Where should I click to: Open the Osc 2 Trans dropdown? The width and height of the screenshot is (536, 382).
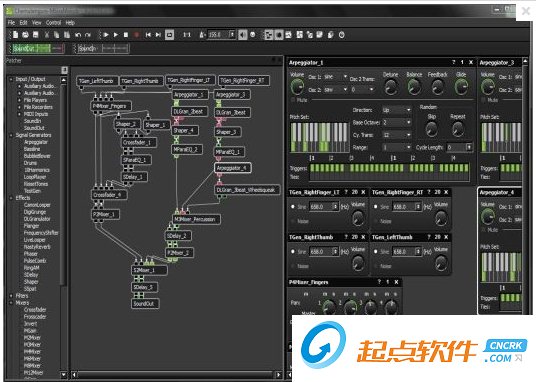[x=363, y=90]
